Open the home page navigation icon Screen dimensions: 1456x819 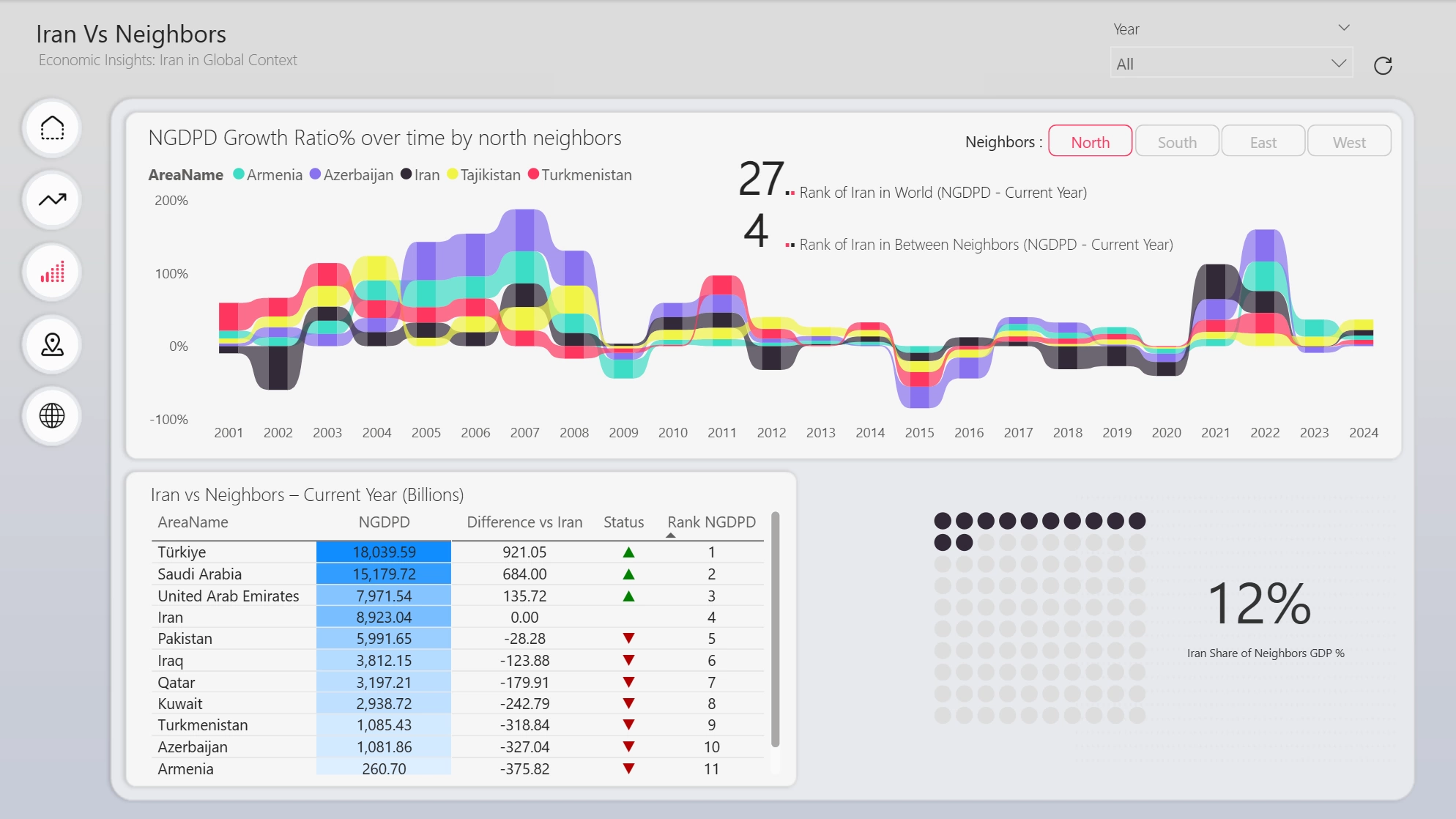coord(52,128)
